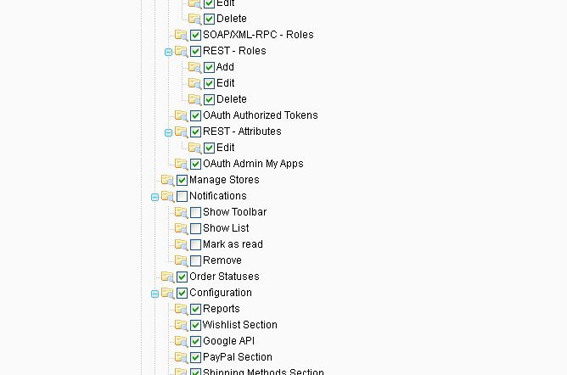Click folder icon beside Configuration
Viewport: 567px width, 375px height.
coord(167,293)
